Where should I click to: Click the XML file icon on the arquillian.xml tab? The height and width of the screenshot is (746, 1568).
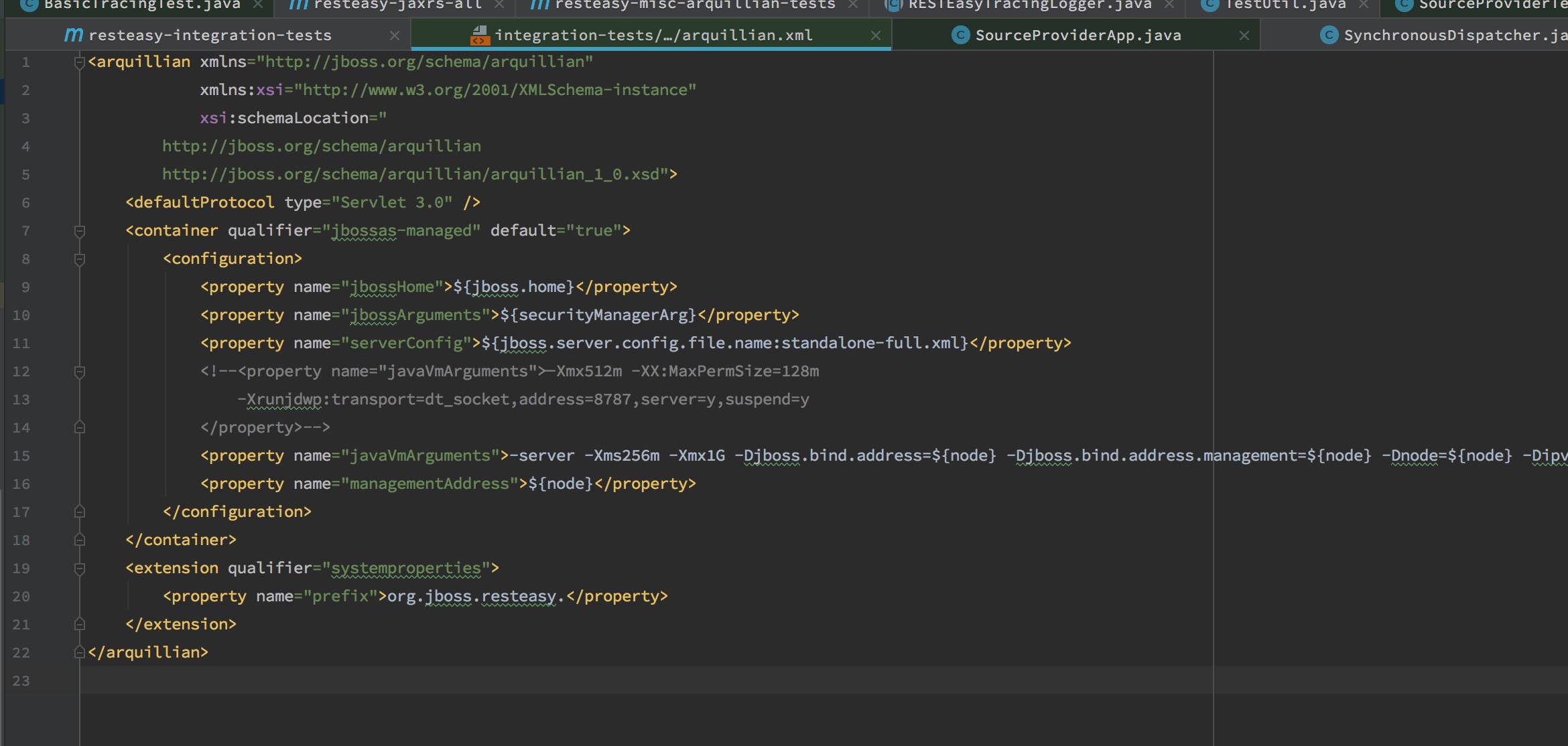pyautogui.click(x=479, y=35)
